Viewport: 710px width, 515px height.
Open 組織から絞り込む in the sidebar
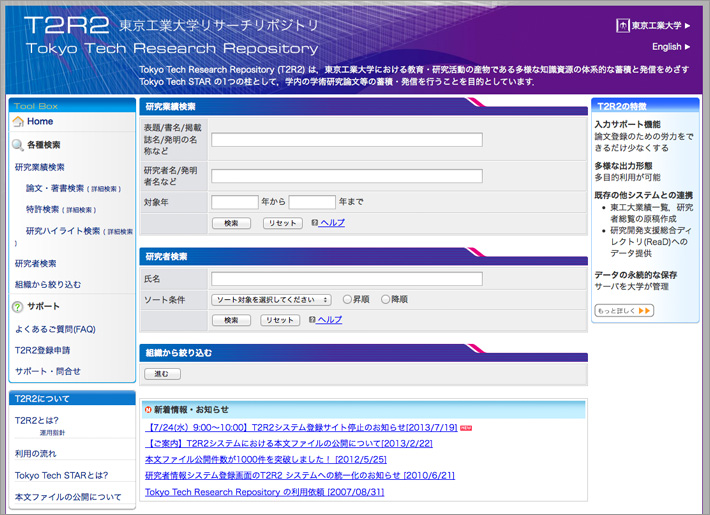pyautogui.click(x=48, y=284)
